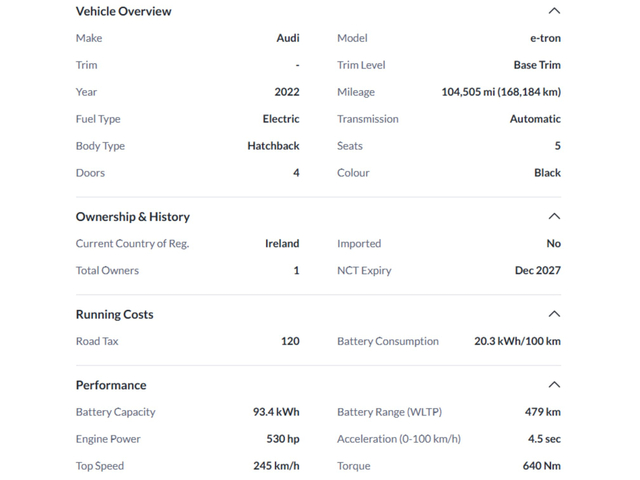
Task: Click the Acceleration (0-100 km/h) label
Action: click(399, 439)
